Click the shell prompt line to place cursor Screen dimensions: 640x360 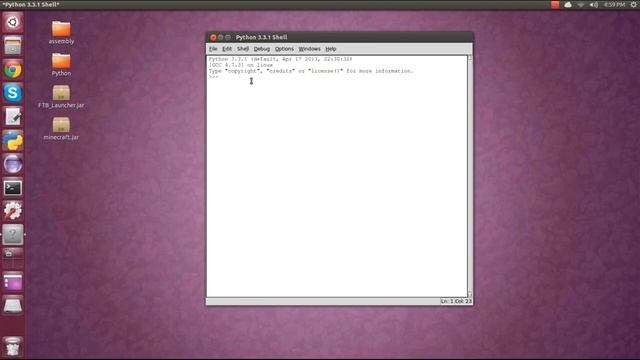pyautogui.click(x=337, y=77)
